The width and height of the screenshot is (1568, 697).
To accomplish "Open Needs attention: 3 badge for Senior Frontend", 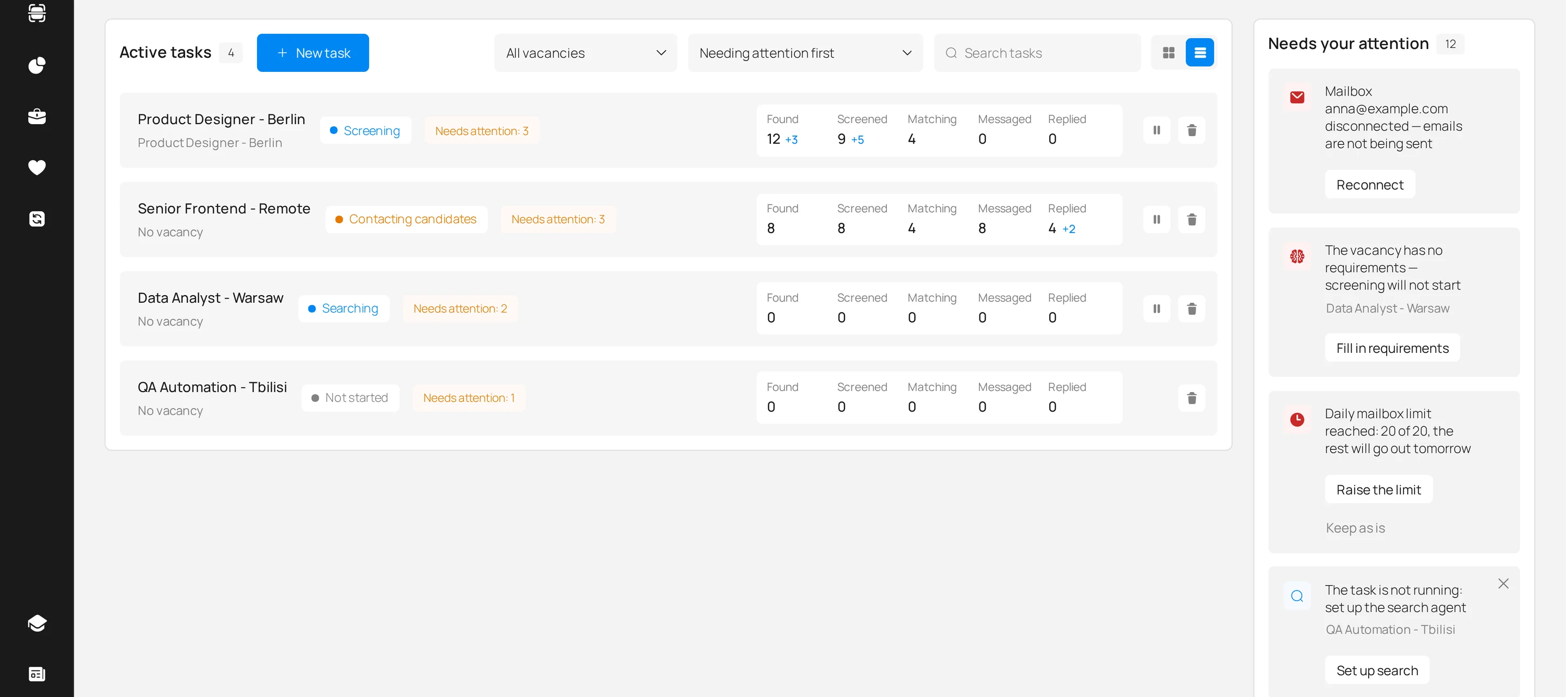I will pos(558,219).
